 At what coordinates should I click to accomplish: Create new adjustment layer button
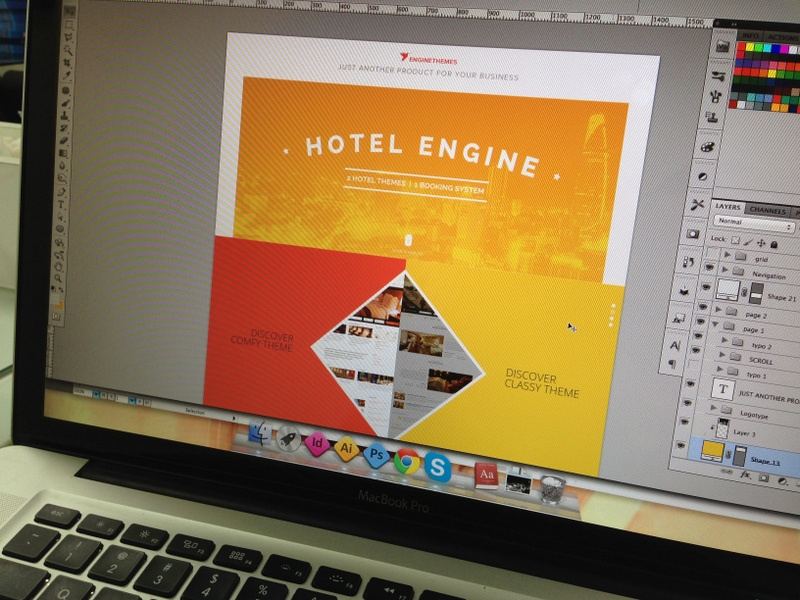pos(782,481)
